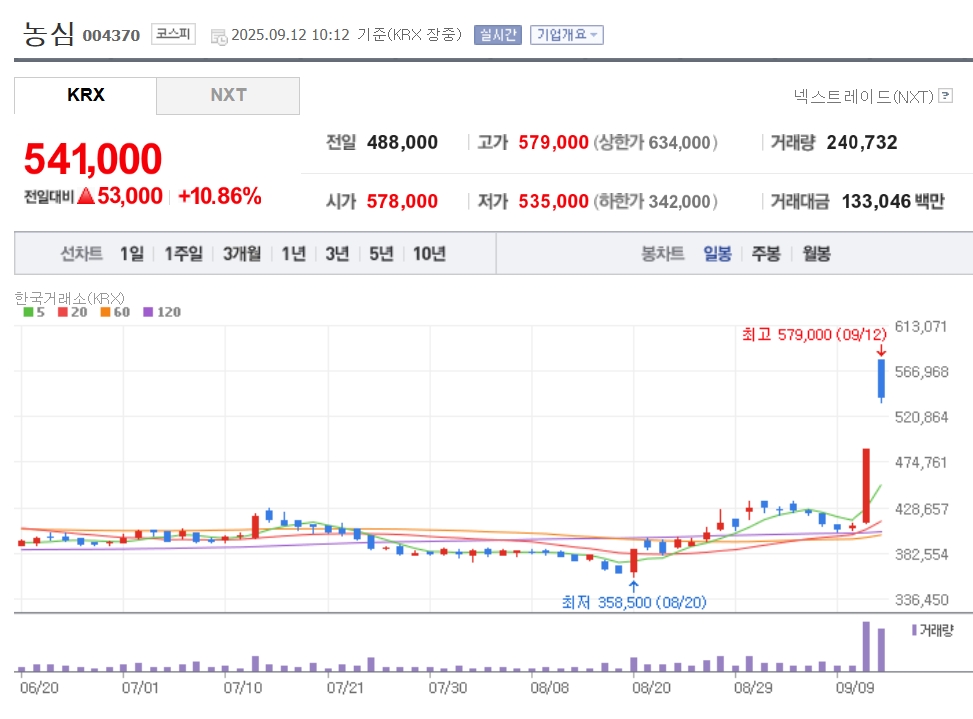This screenshot has width=973, height=719.
Task: Select the 일봉 daily candle chart
Action: 717,254
